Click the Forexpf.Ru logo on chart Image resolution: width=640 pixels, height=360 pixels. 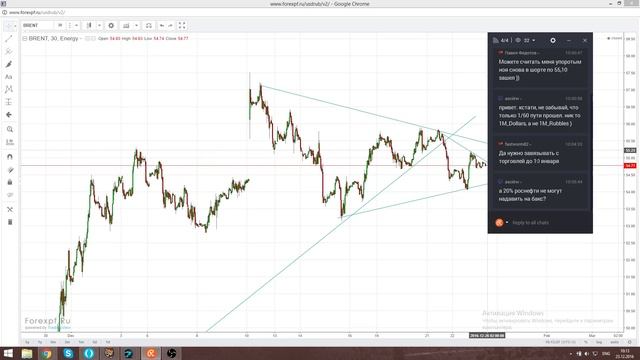point(47,321)
